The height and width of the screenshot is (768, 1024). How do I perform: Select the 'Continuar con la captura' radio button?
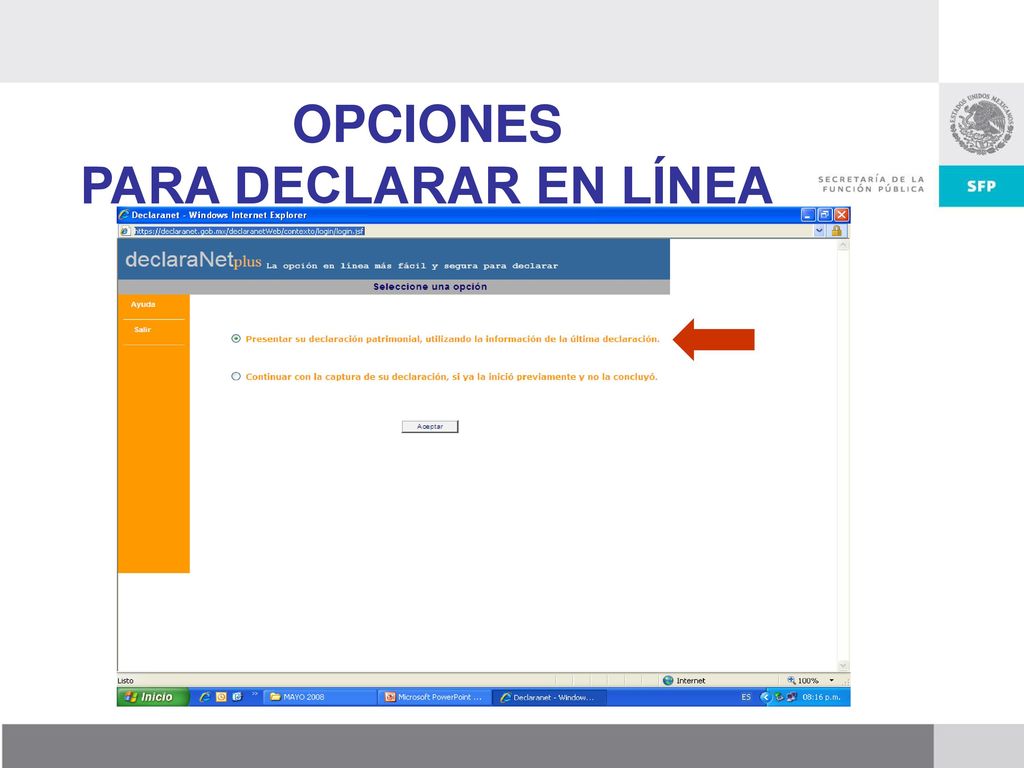point(236,376)
